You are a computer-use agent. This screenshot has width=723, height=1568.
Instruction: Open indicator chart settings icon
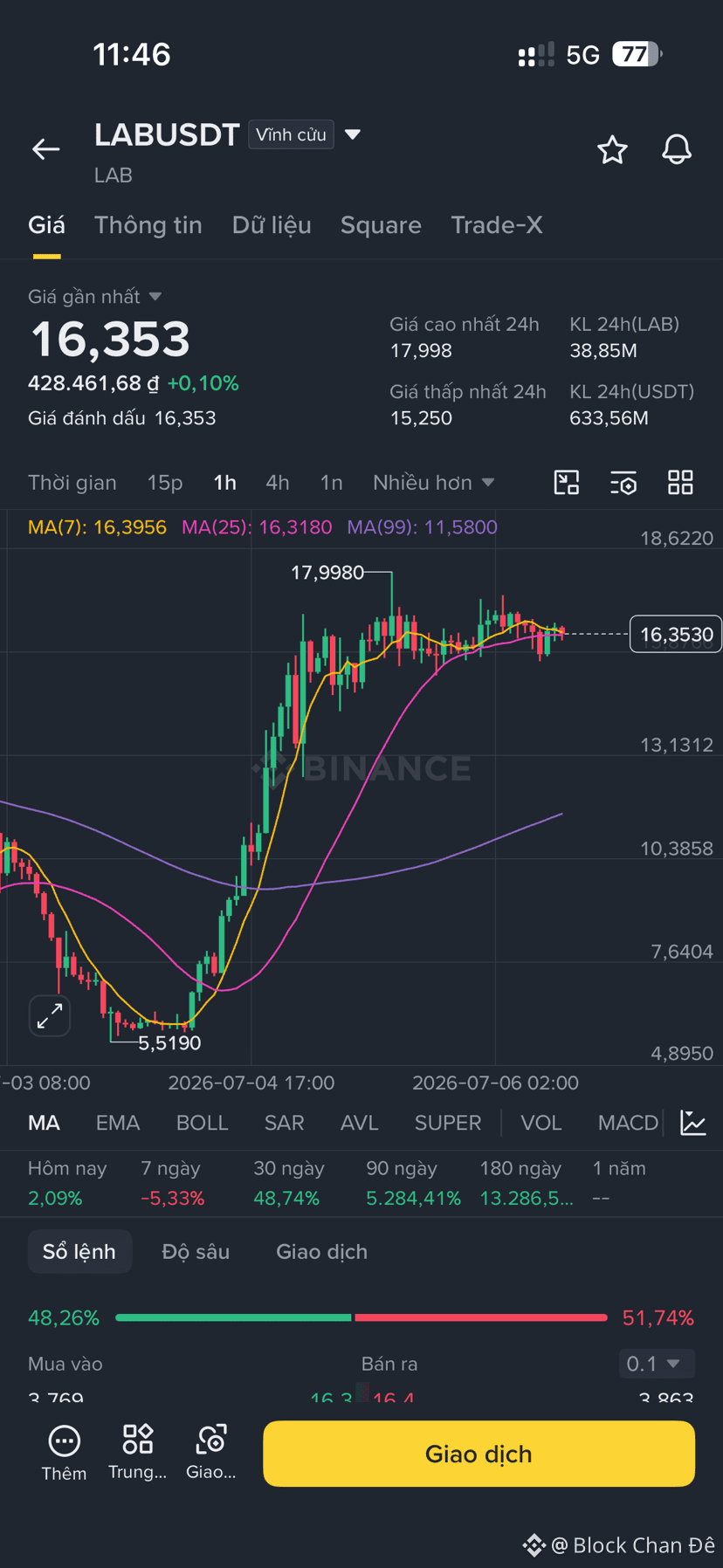pyautogui.click(x=693, y=1123)
